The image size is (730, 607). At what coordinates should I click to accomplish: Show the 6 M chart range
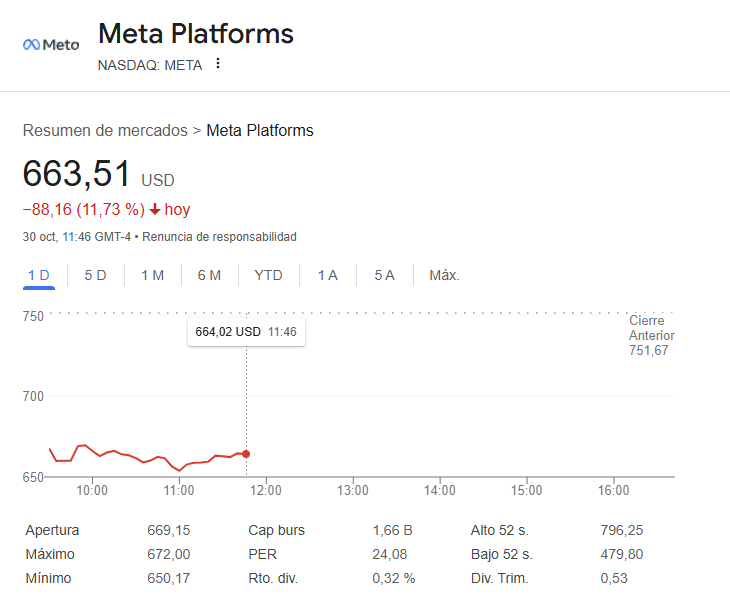click(209, 275)
